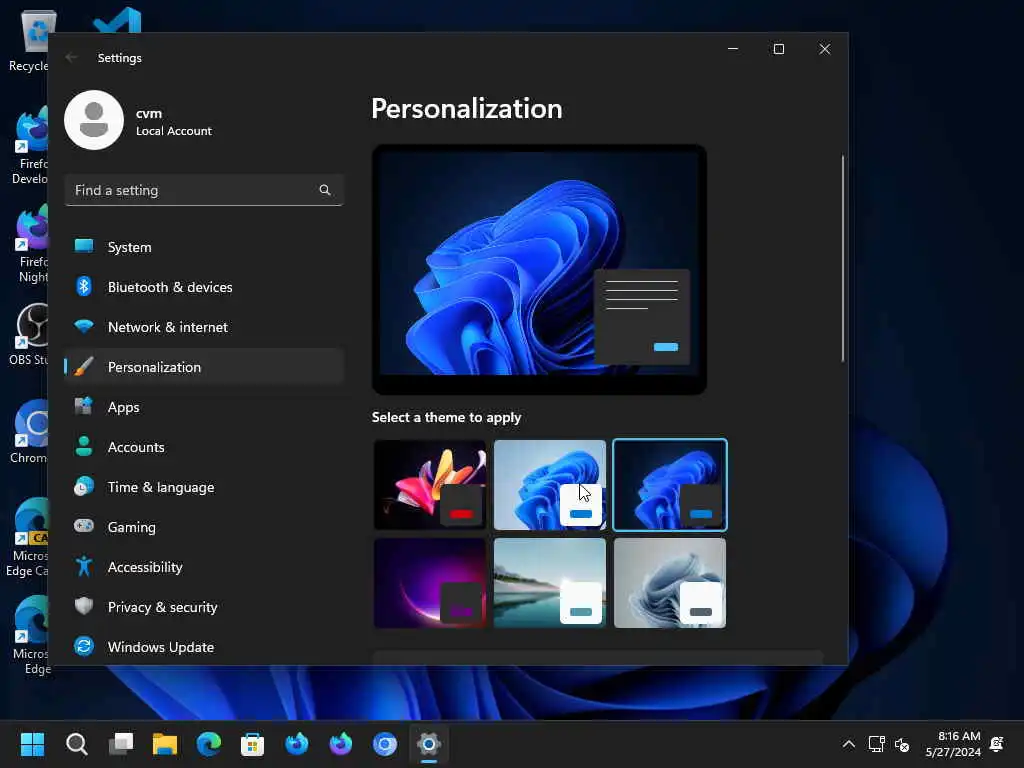The width and height of the screenshot is (1024, 768).
Task: Launch Firefox Developer Edition from taskbar
Action: pos(297,744)
